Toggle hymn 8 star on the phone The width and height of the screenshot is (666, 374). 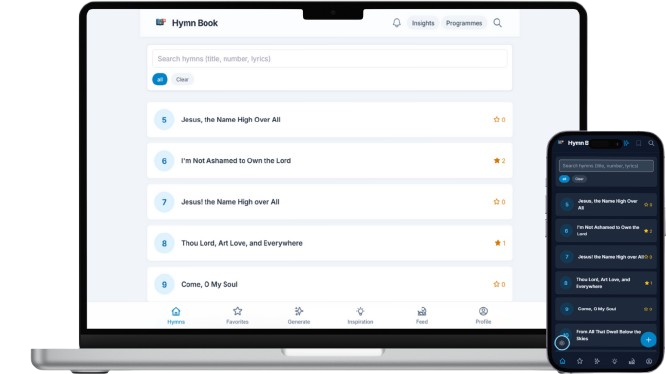coord(648,283)
